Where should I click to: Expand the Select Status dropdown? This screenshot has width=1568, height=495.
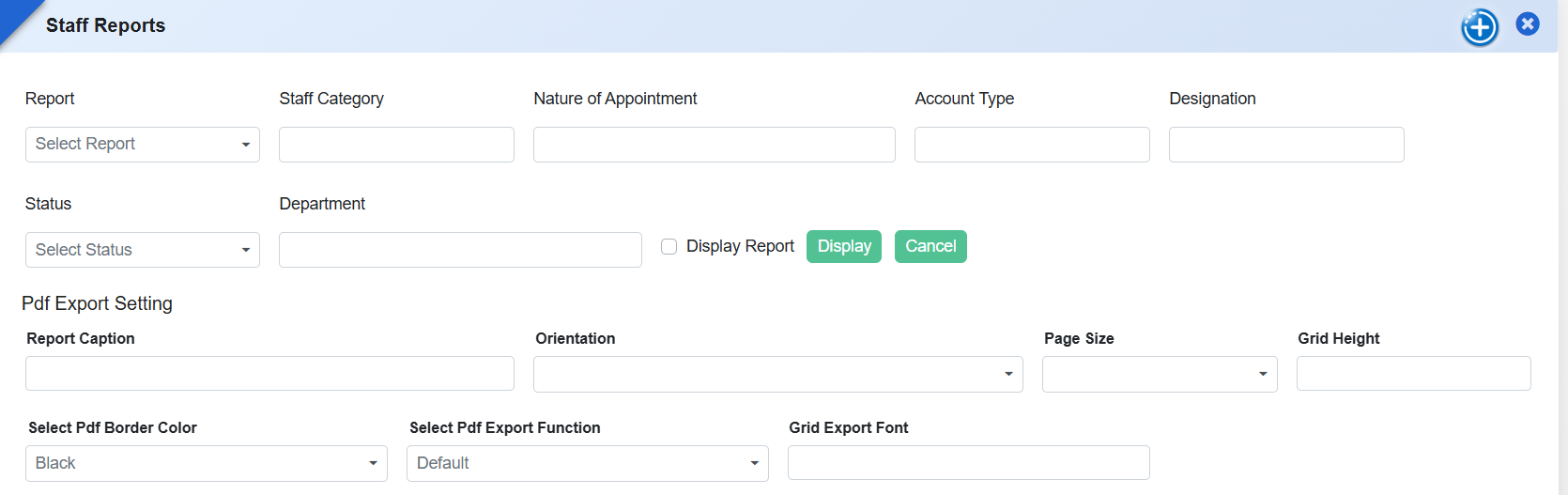(143, 250)
